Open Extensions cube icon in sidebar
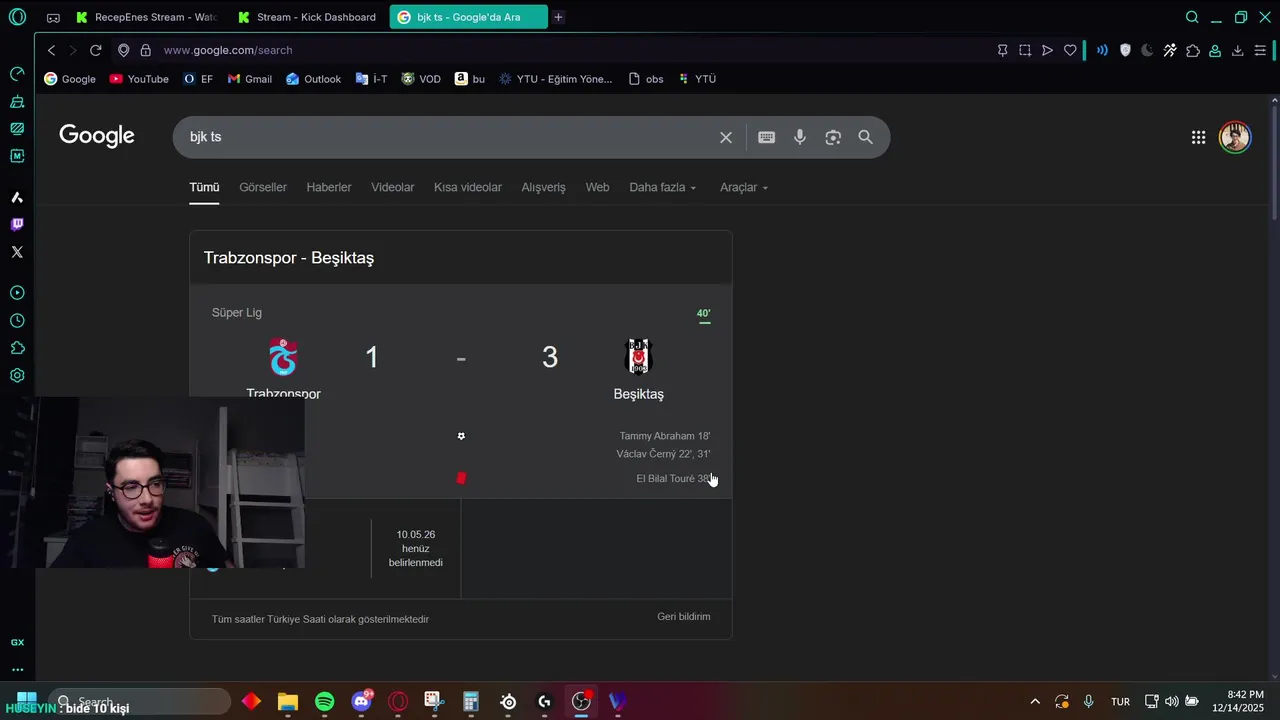Viewport: 1280px width, 720px height. [17, 348]
